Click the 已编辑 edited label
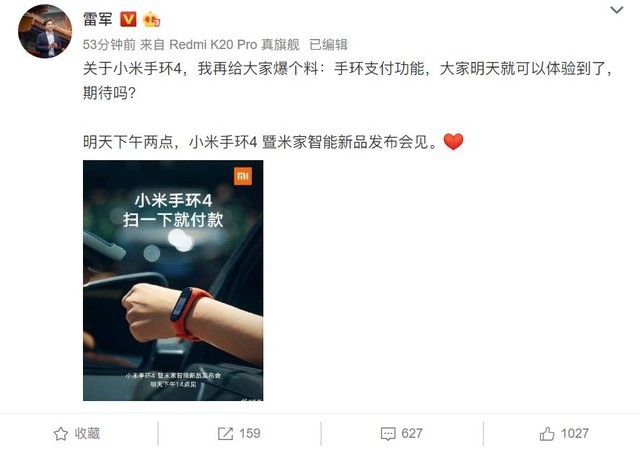 (328, 44)
